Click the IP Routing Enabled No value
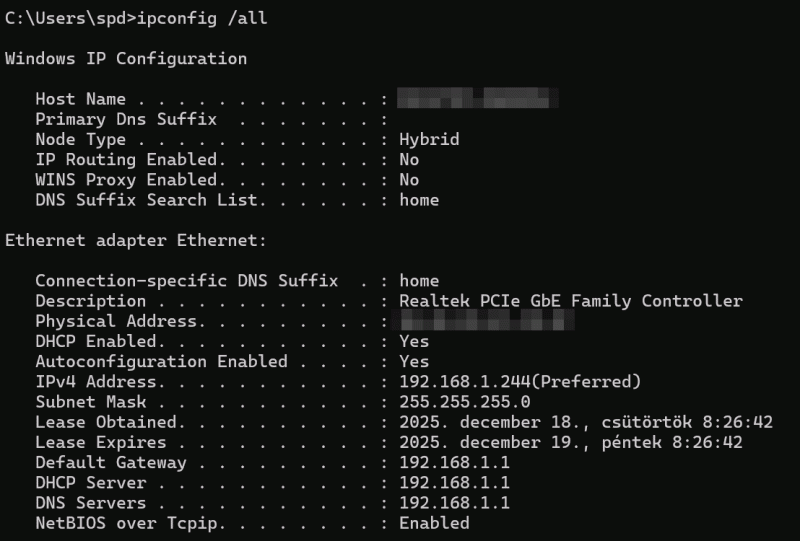 [409, 159]
